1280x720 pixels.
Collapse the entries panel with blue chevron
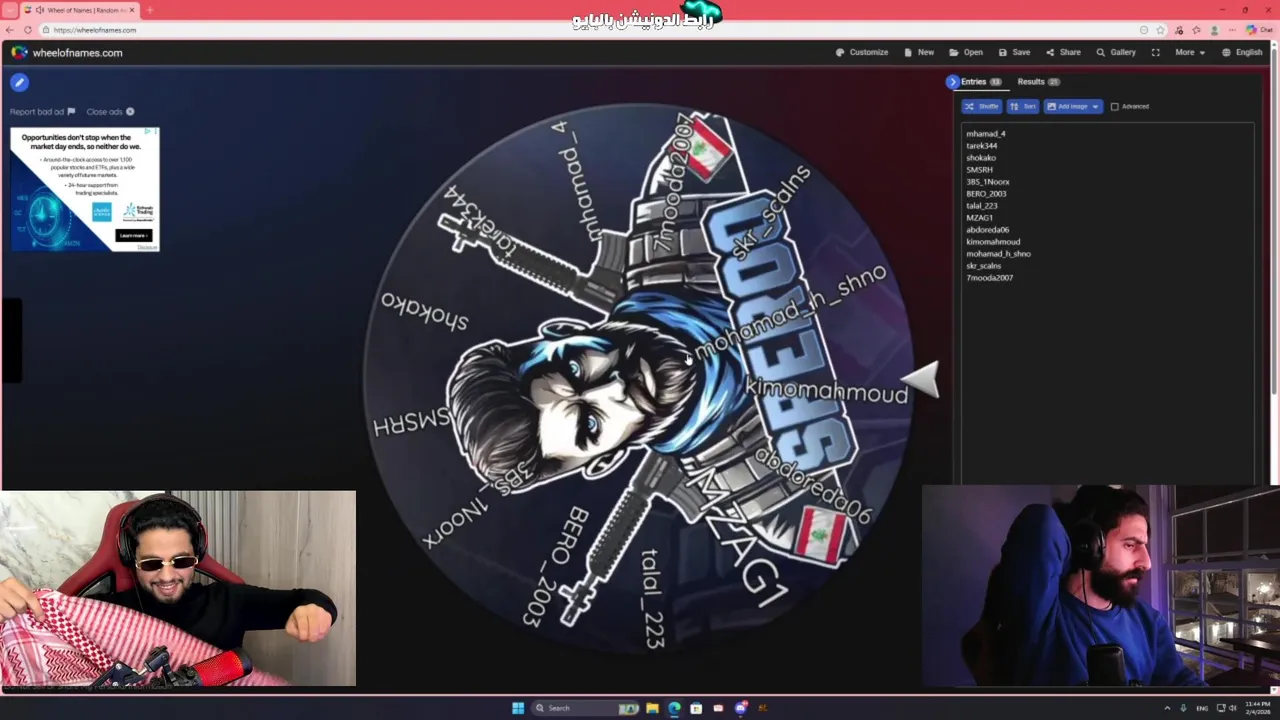pos(952,82)
